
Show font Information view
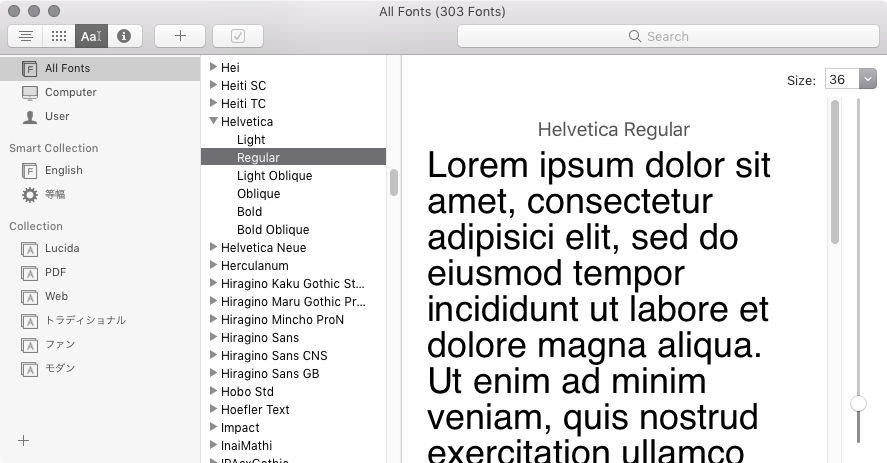click(x=124, y=36)
